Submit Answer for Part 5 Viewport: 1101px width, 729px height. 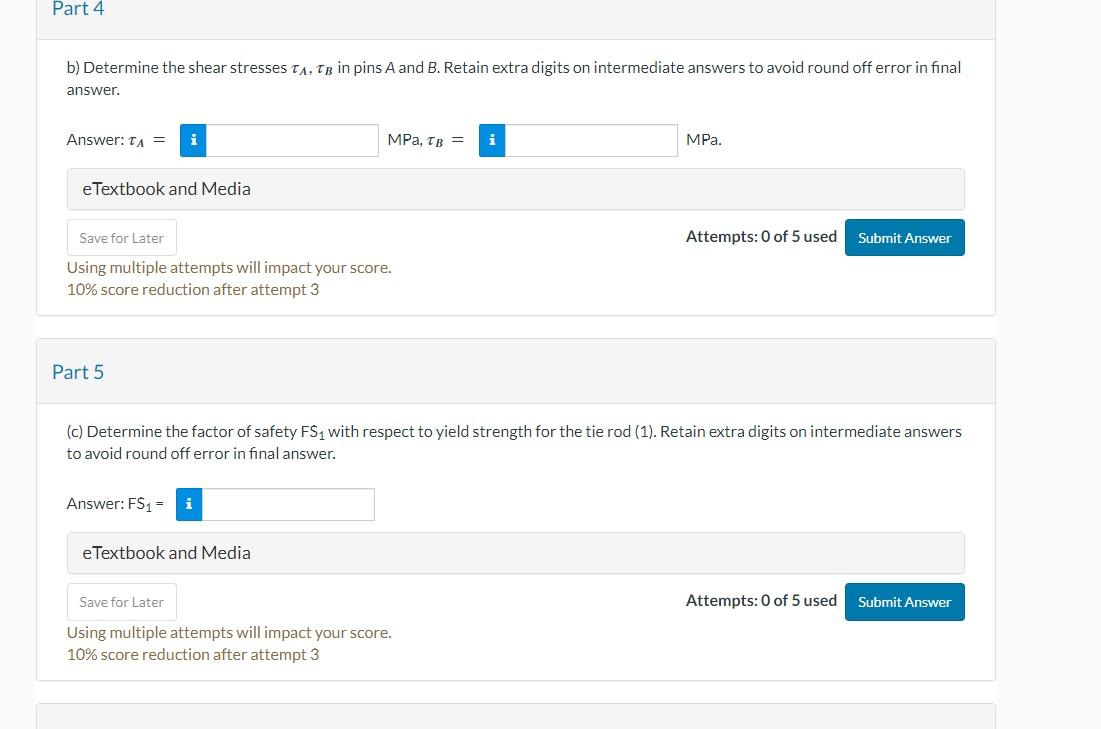tap(904, 601)
